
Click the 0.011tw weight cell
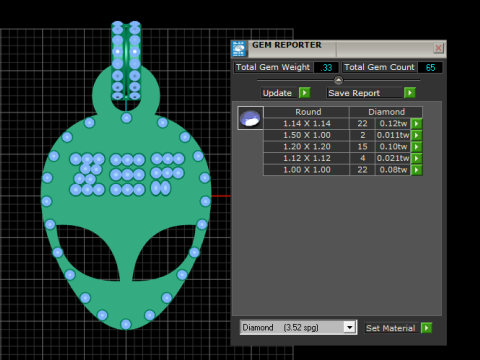coord(393,135)
